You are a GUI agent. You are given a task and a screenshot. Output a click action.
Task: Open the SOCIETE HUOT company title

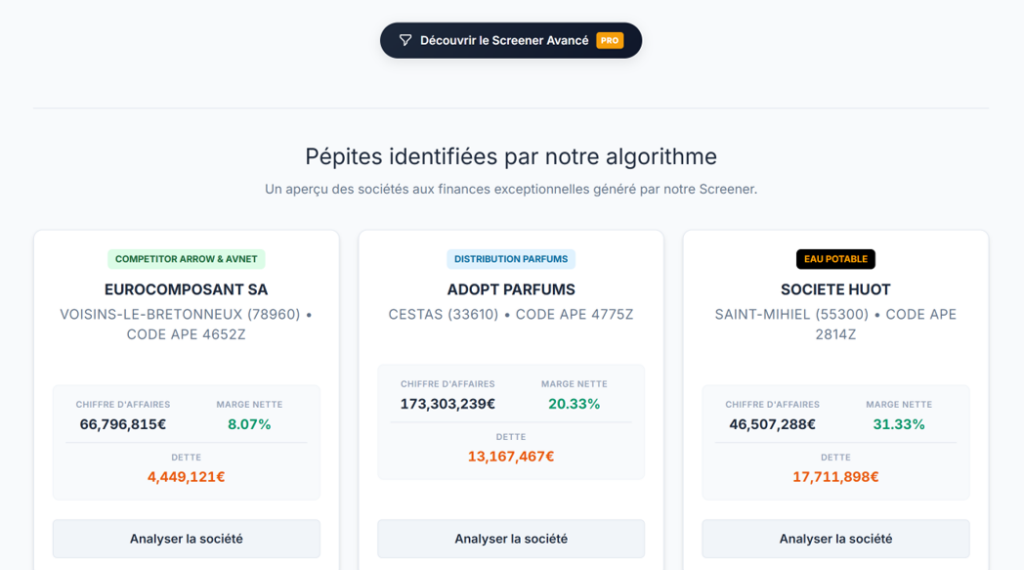click(836, 290)
